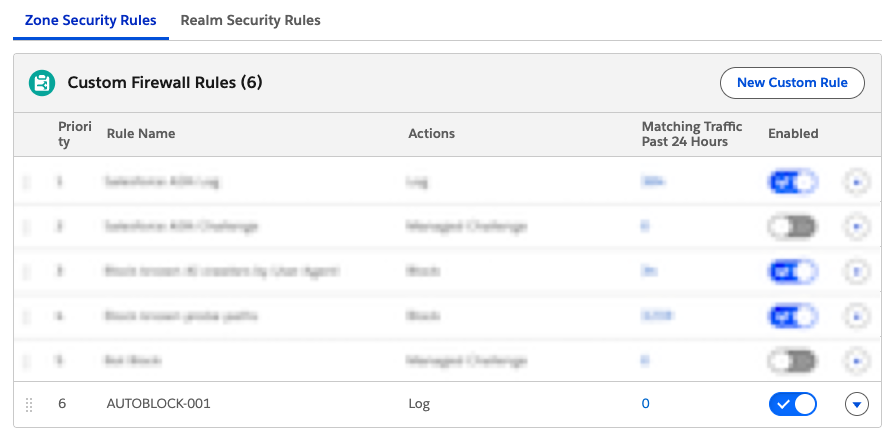Click the Matching Traffic Past 24 Hours header

(692, 134)
